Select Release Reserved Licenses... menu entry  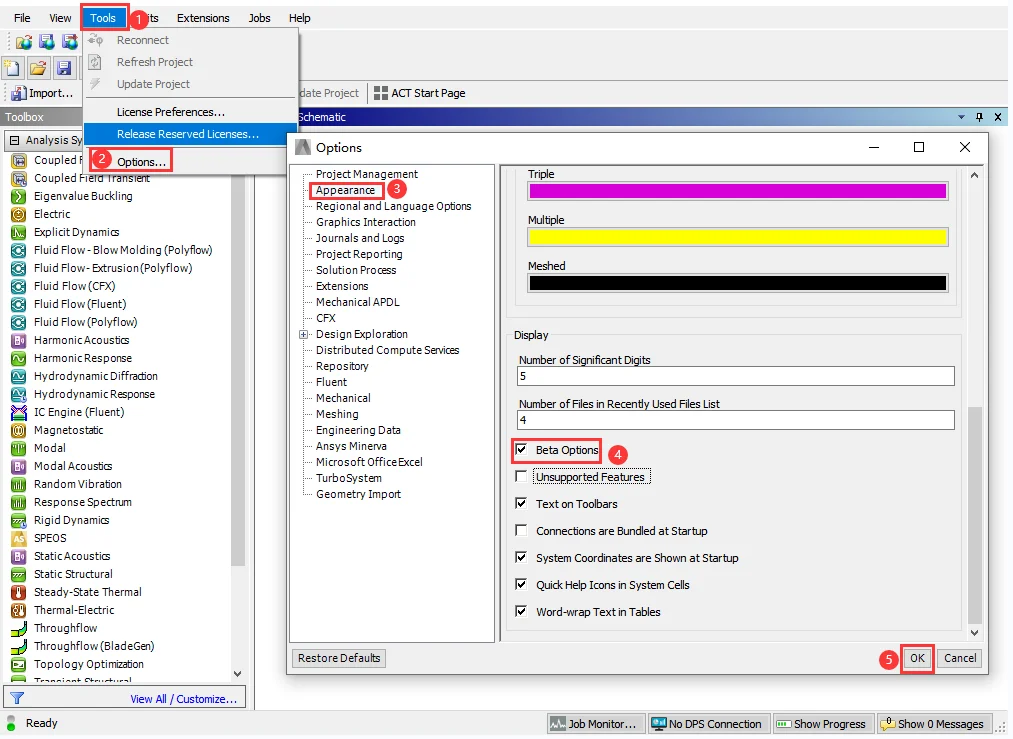[190, 134]
